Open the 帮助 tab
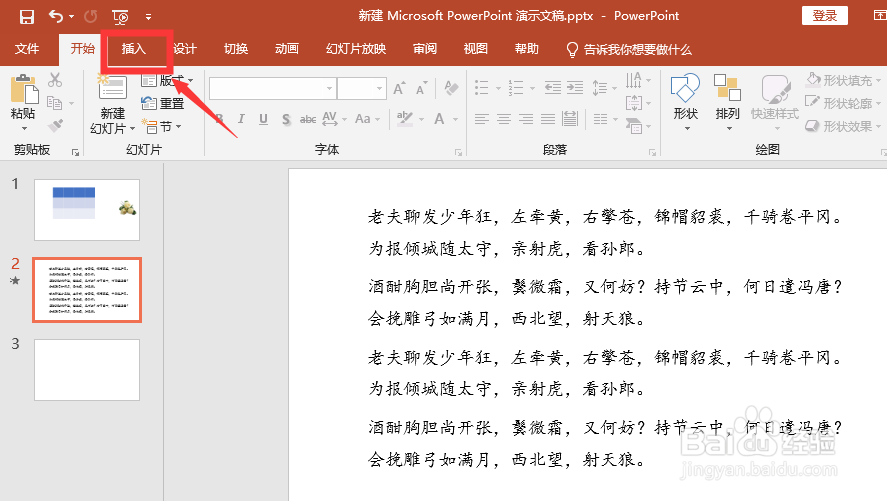 point(527,49)
